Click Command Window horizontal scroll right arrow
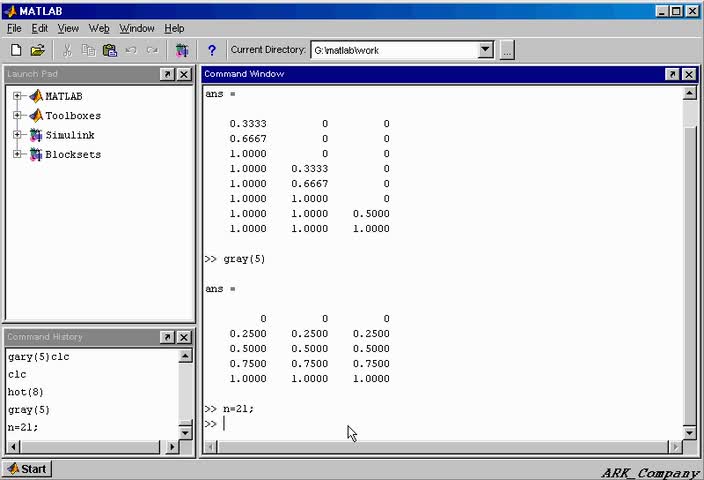The width and height of the screenshot is (704, 480). [x=675, y=447]
